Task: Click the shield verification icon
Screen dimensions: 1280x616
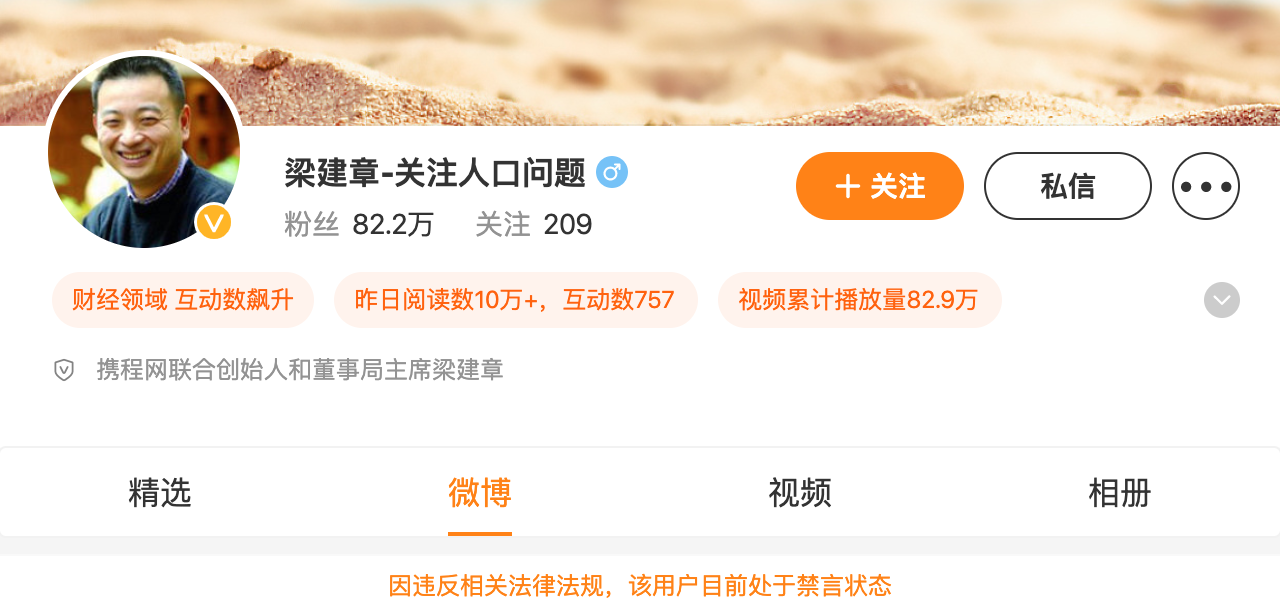Action: (64, 370)
